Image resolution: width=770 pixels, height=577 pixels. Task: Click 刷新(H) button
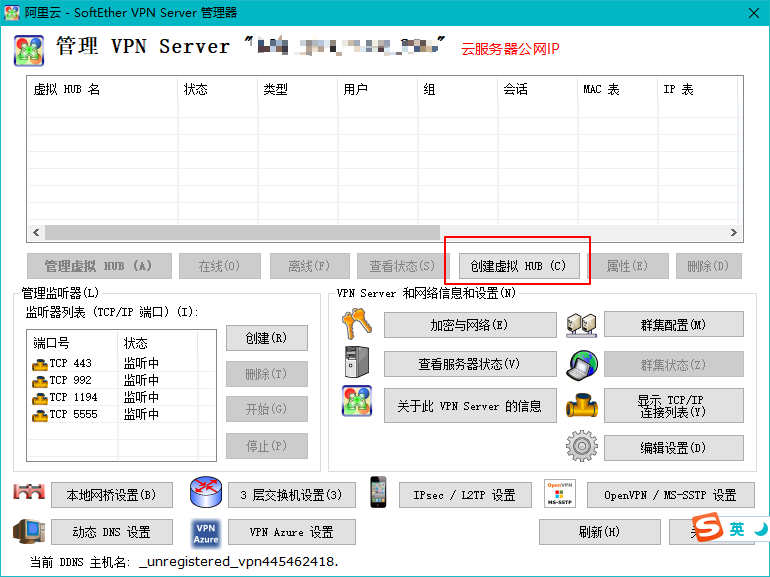pyautogui.click(x=600, y=532)
